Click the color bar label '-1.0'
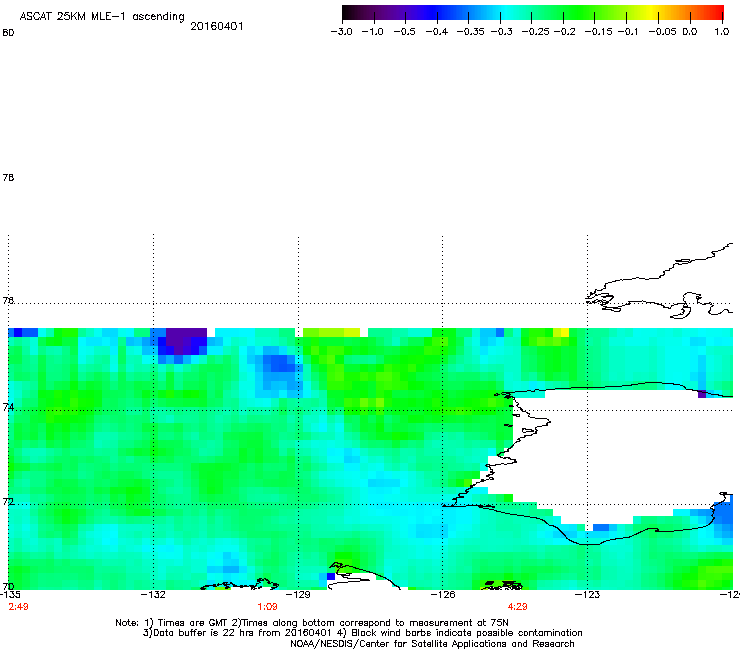Image resolution: width=740 pixels, height=650 pixels. [372, 32]
